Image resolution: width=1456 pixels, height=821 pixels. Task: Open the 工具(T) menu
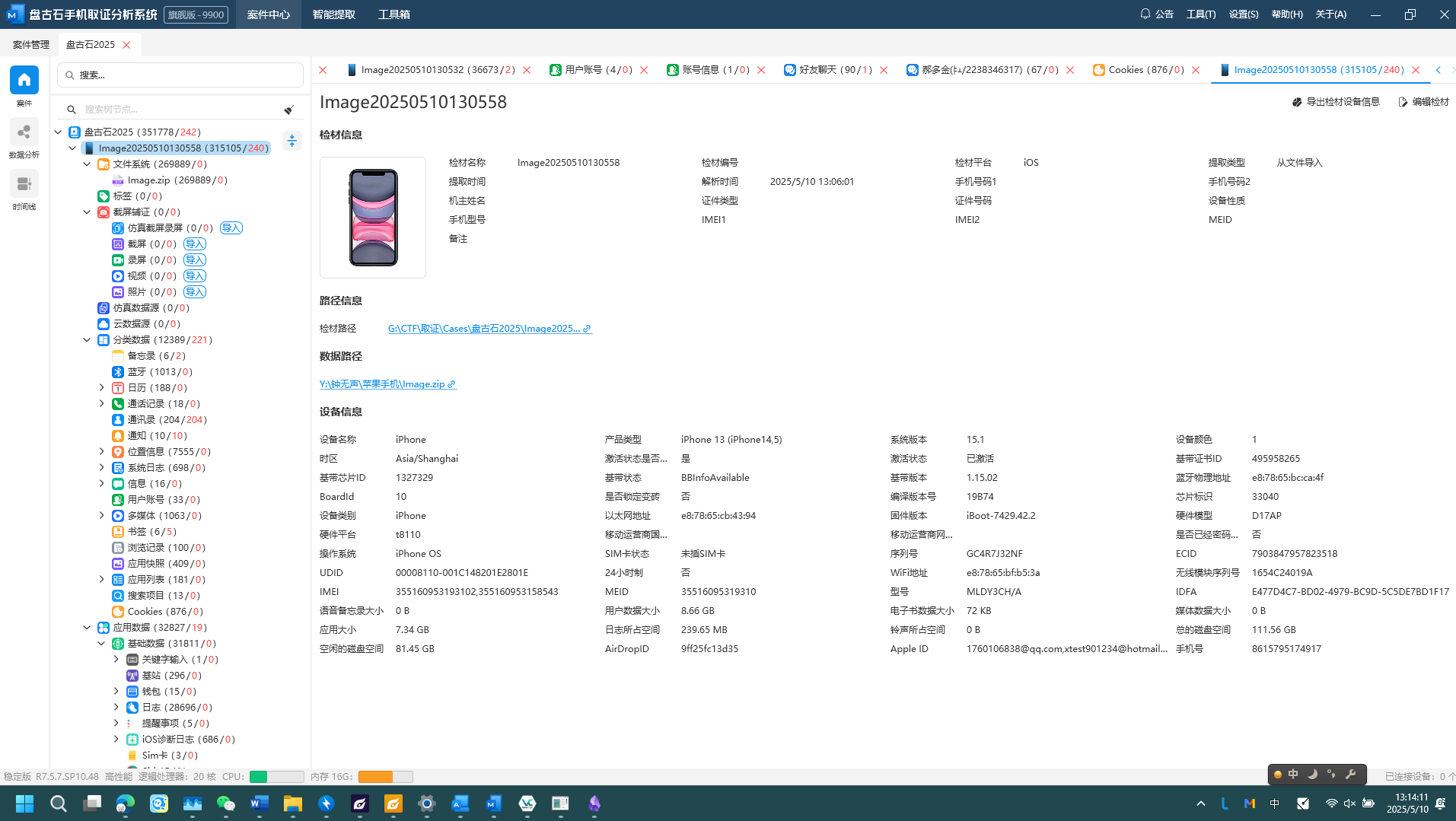coord(1201,14)
